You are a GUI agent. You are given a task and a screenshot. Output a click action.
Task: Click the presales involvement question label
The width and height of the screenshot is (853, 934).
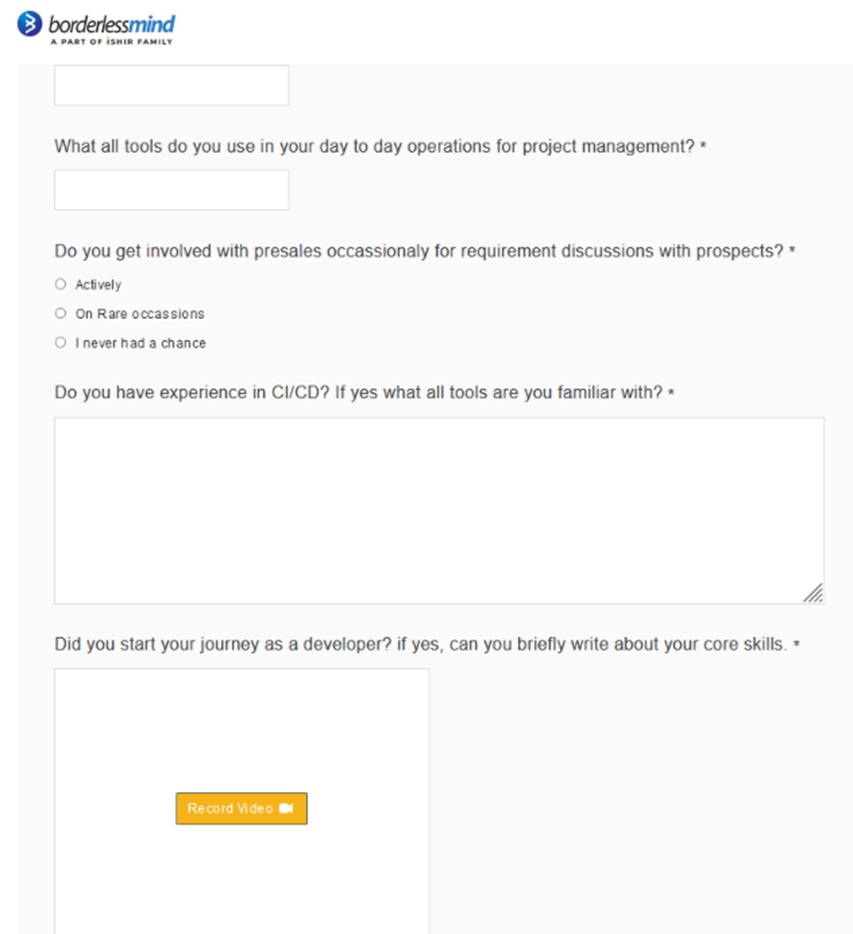click(418, 251)
